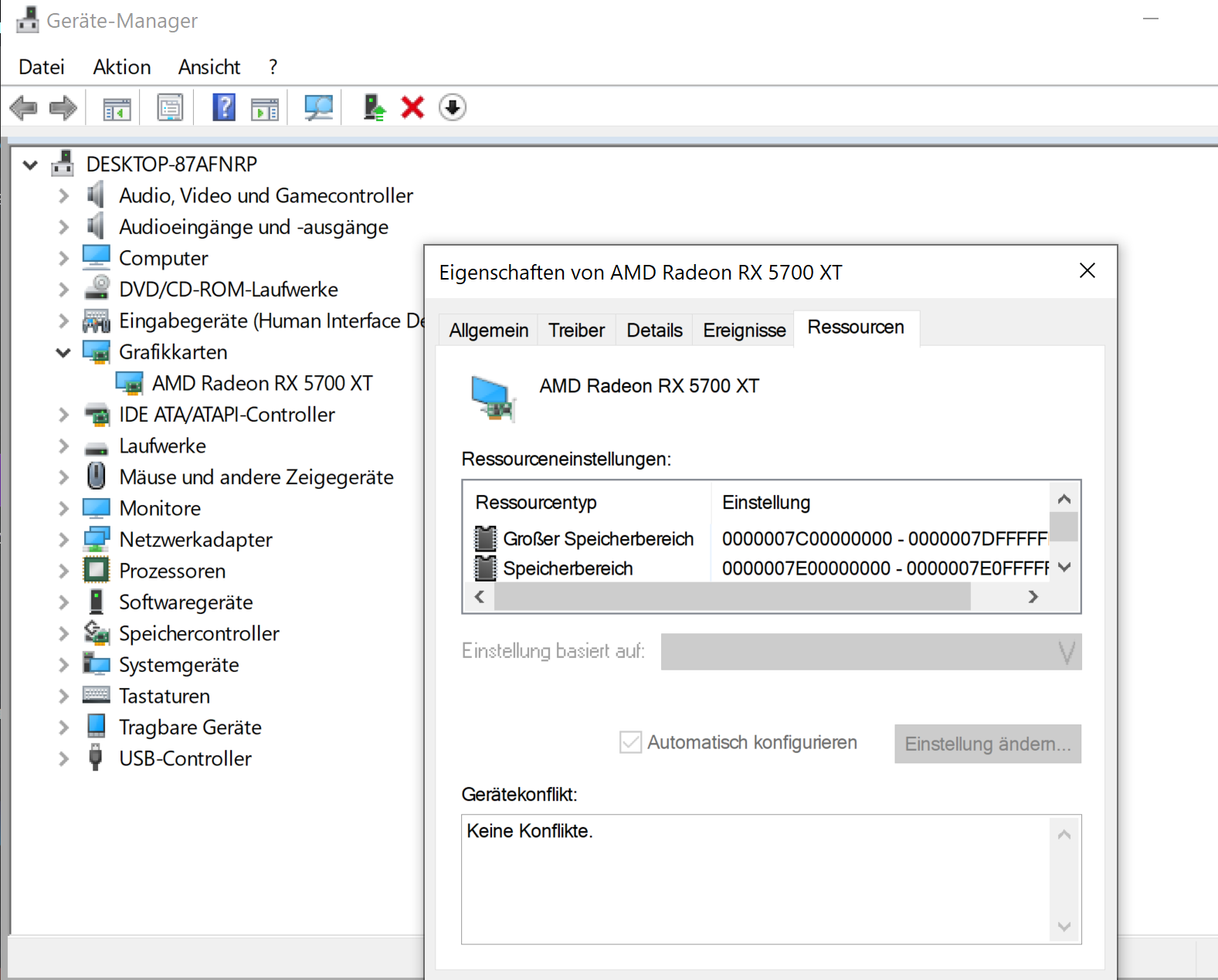Close the Eigenschaften von AMD Radeon dialog
The width and height of the screenshot is (1218, 980).
[x=1087, y=270]
